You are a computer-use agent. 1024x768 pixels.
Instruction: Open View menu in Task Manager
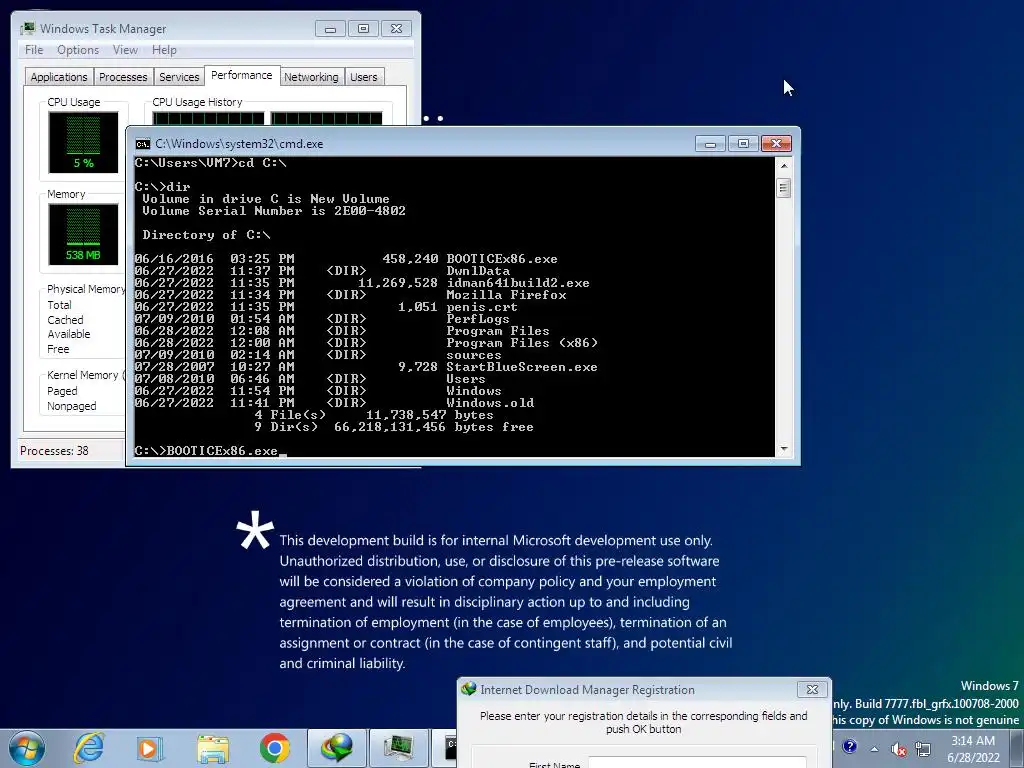[x=125, y=50]
